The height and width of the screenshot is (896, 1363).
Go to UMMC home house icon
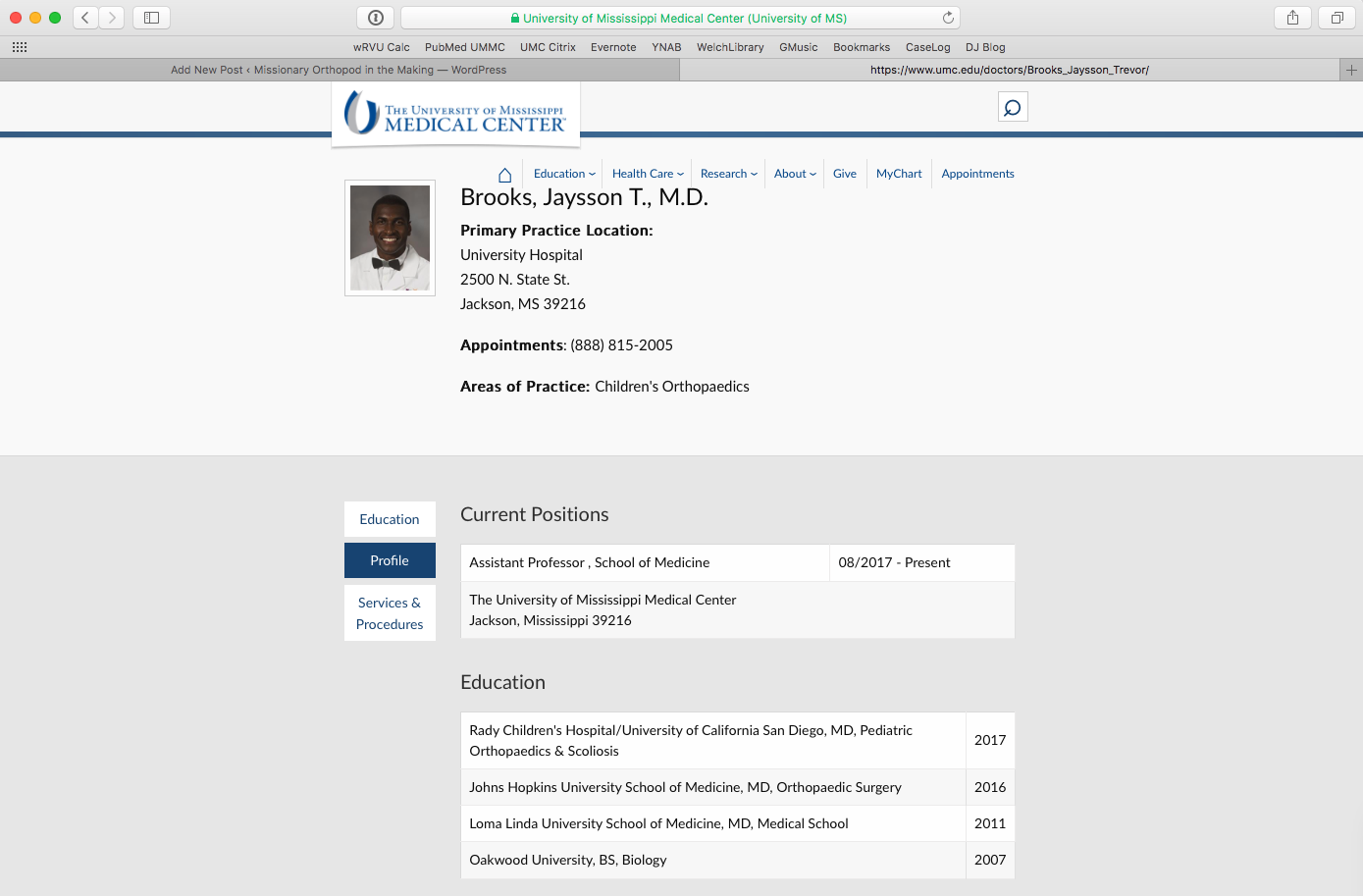pyautogui.click(x=504, y=175)
